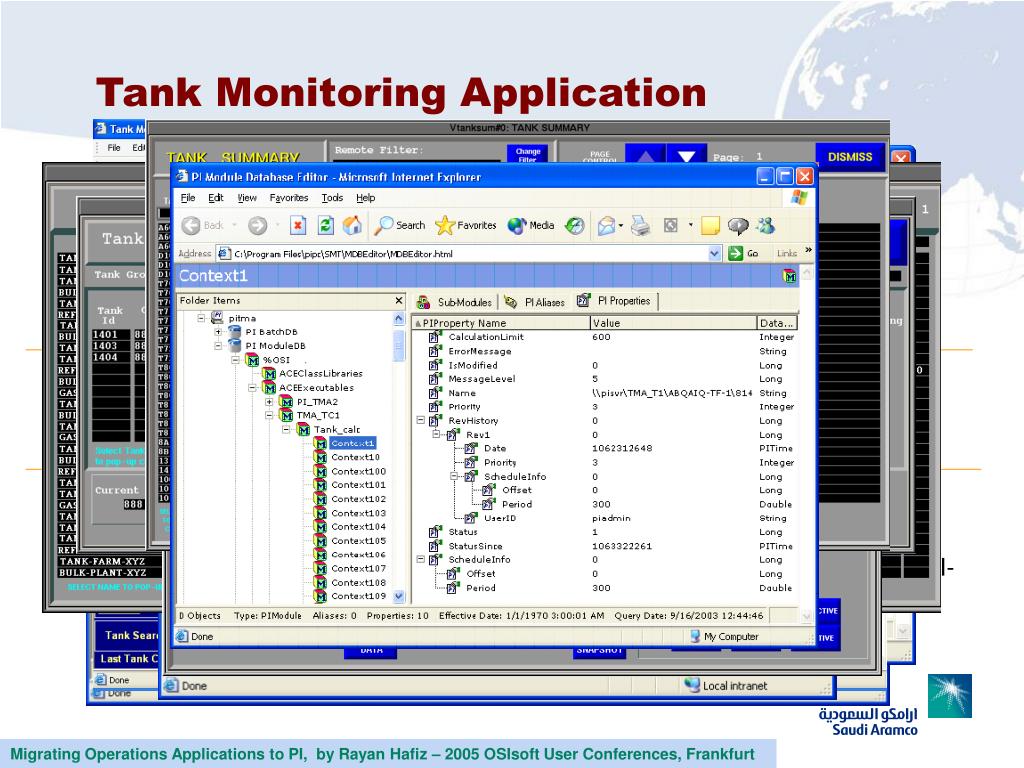Click the page down arrow in Tank Summary
Image resolution: width=1024 pixels, height=768 pixels.
pyautogui.click(x=686, y=155)
